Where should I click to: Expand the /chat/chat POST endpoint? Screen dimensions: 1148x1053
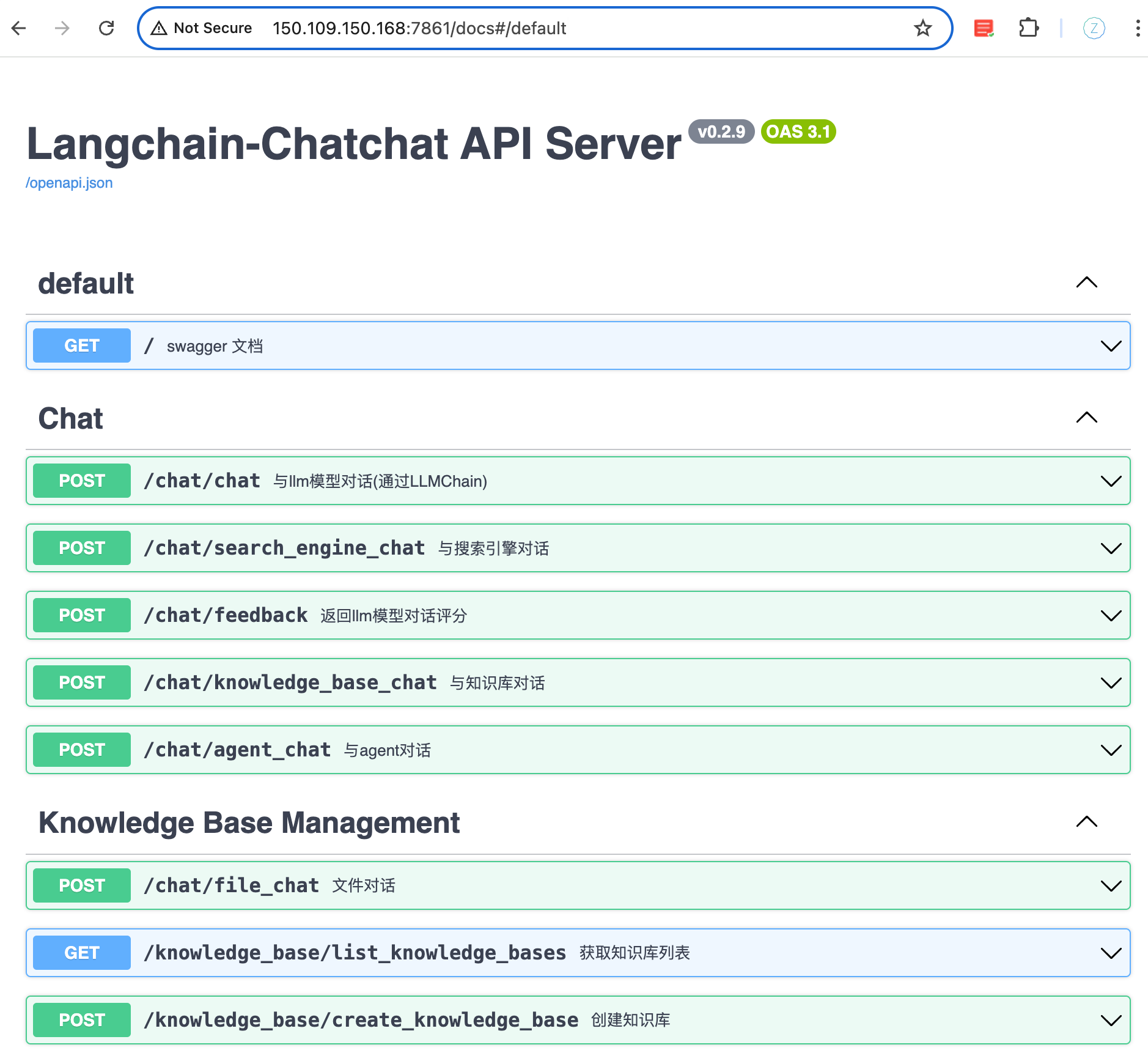1110,481
